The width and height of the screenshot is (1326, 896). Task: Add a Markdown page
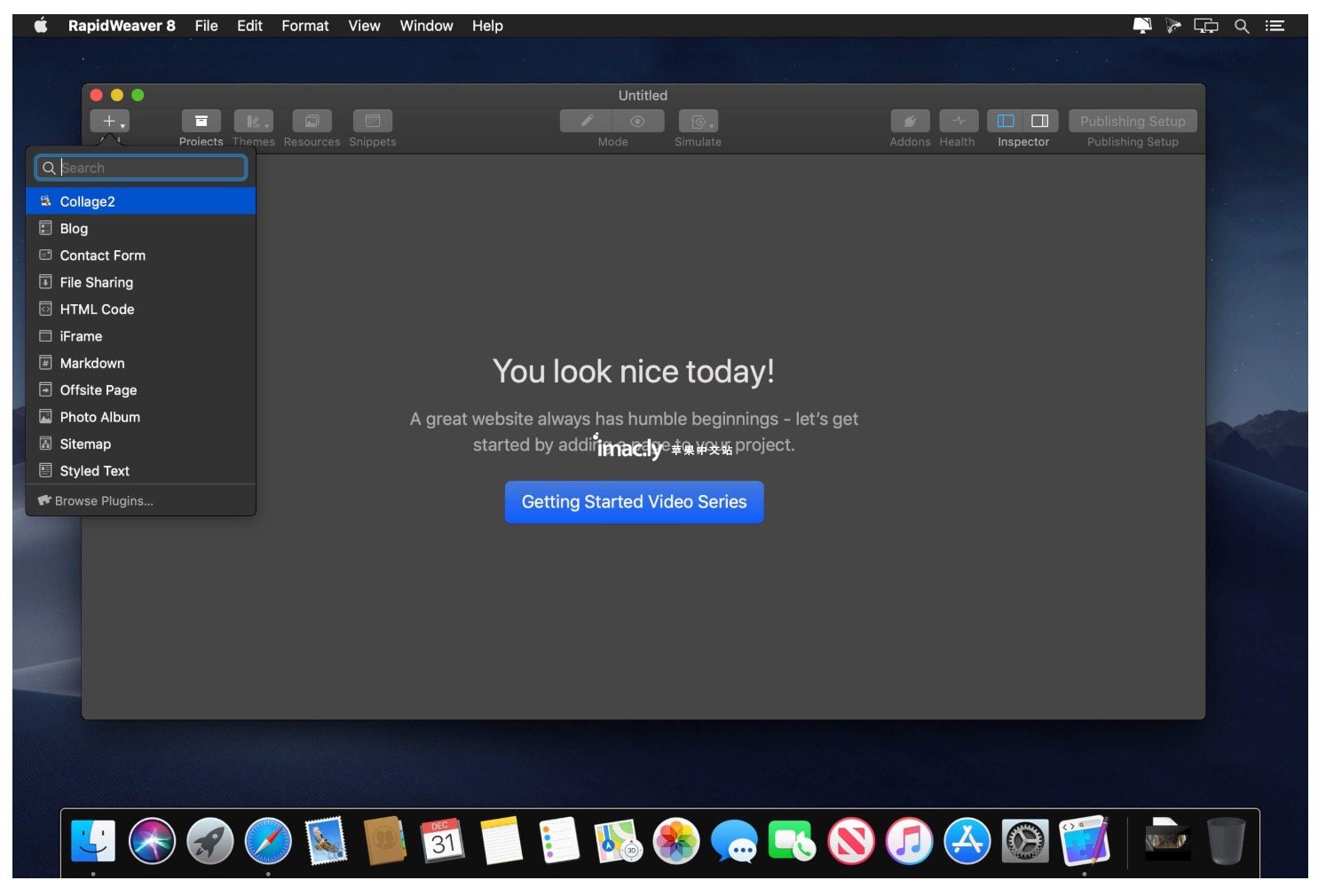coord(141,363)
